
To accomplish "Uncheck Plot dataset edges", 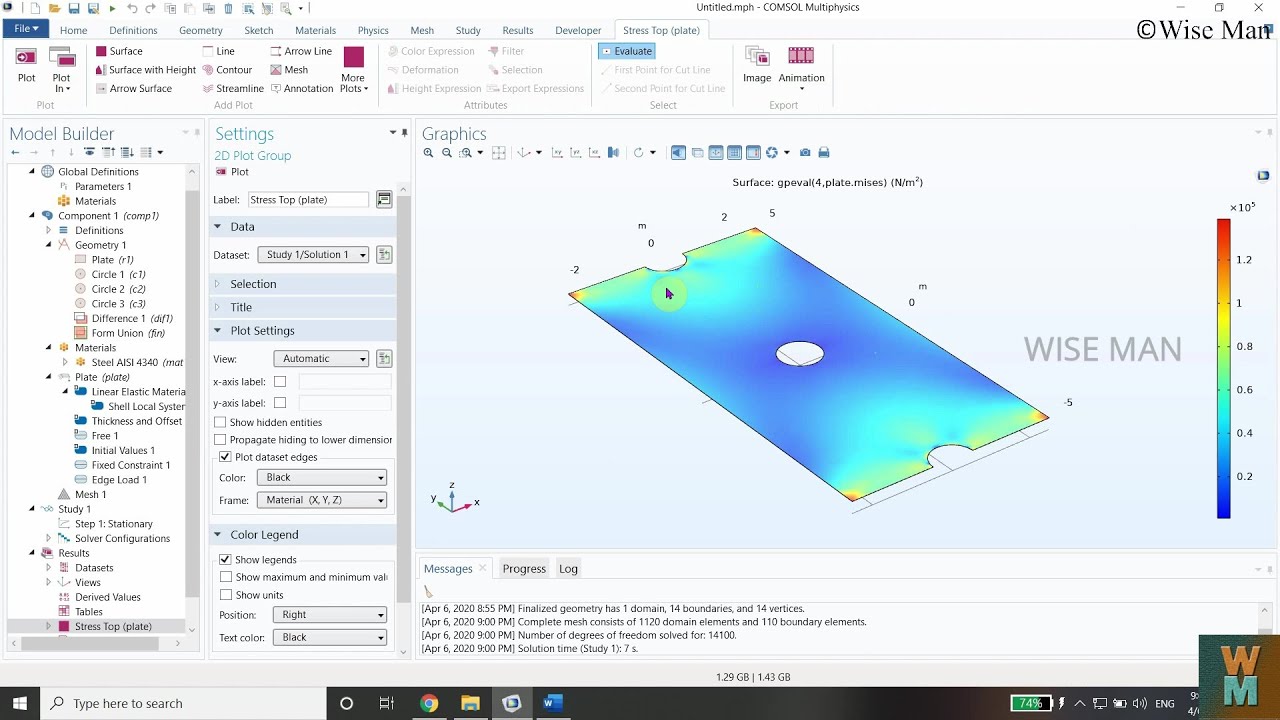I will (225, 457).
